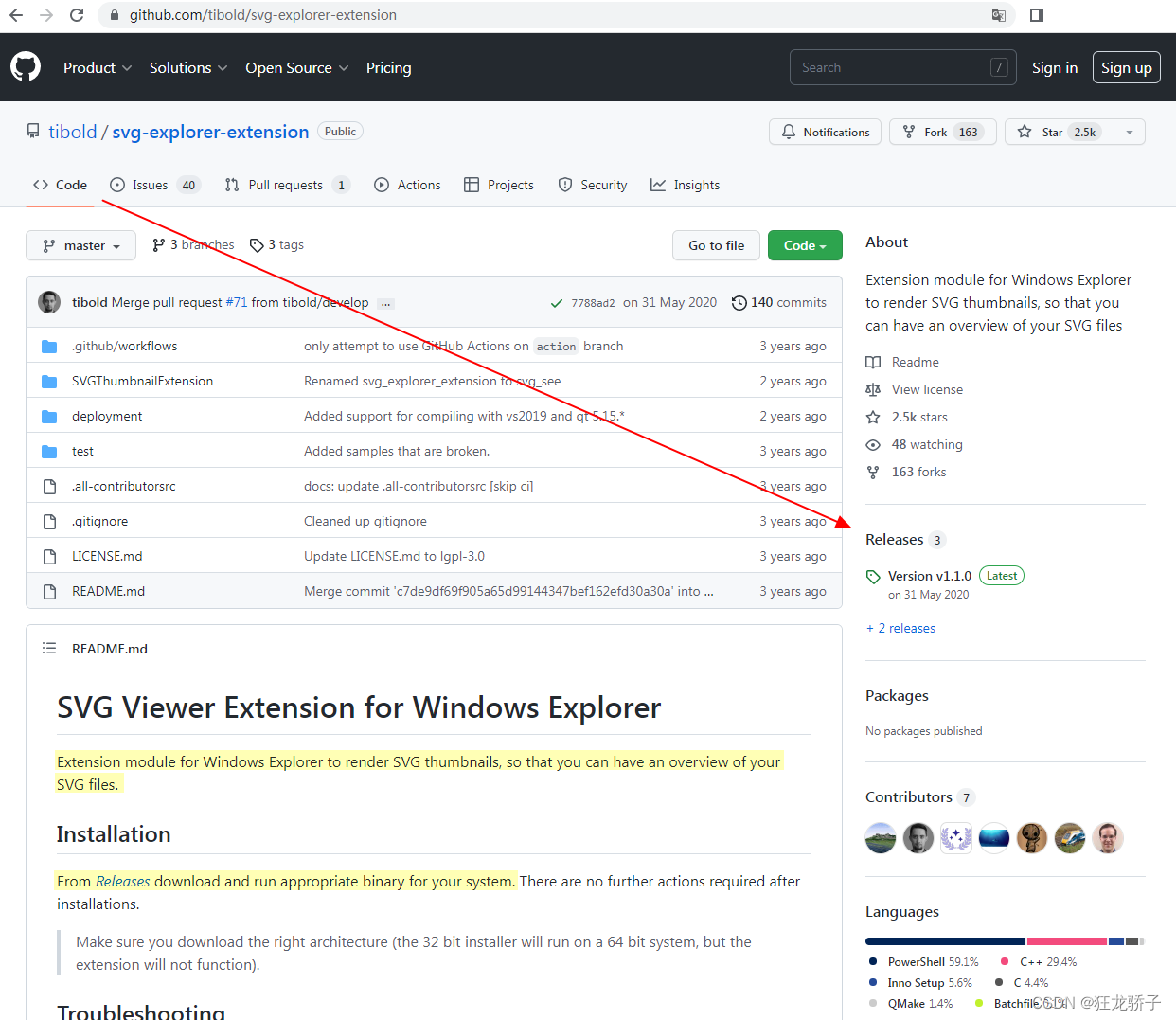Open the README.md file row

coord(434,592)
